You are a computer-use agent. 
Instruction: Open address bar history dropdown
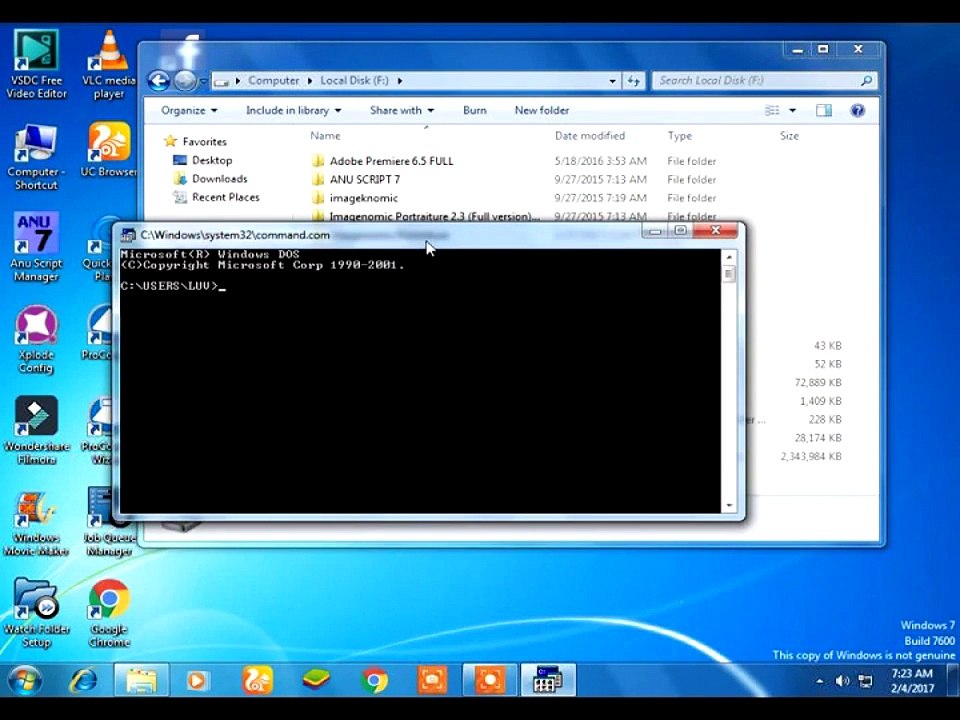[x=612, y=81]
